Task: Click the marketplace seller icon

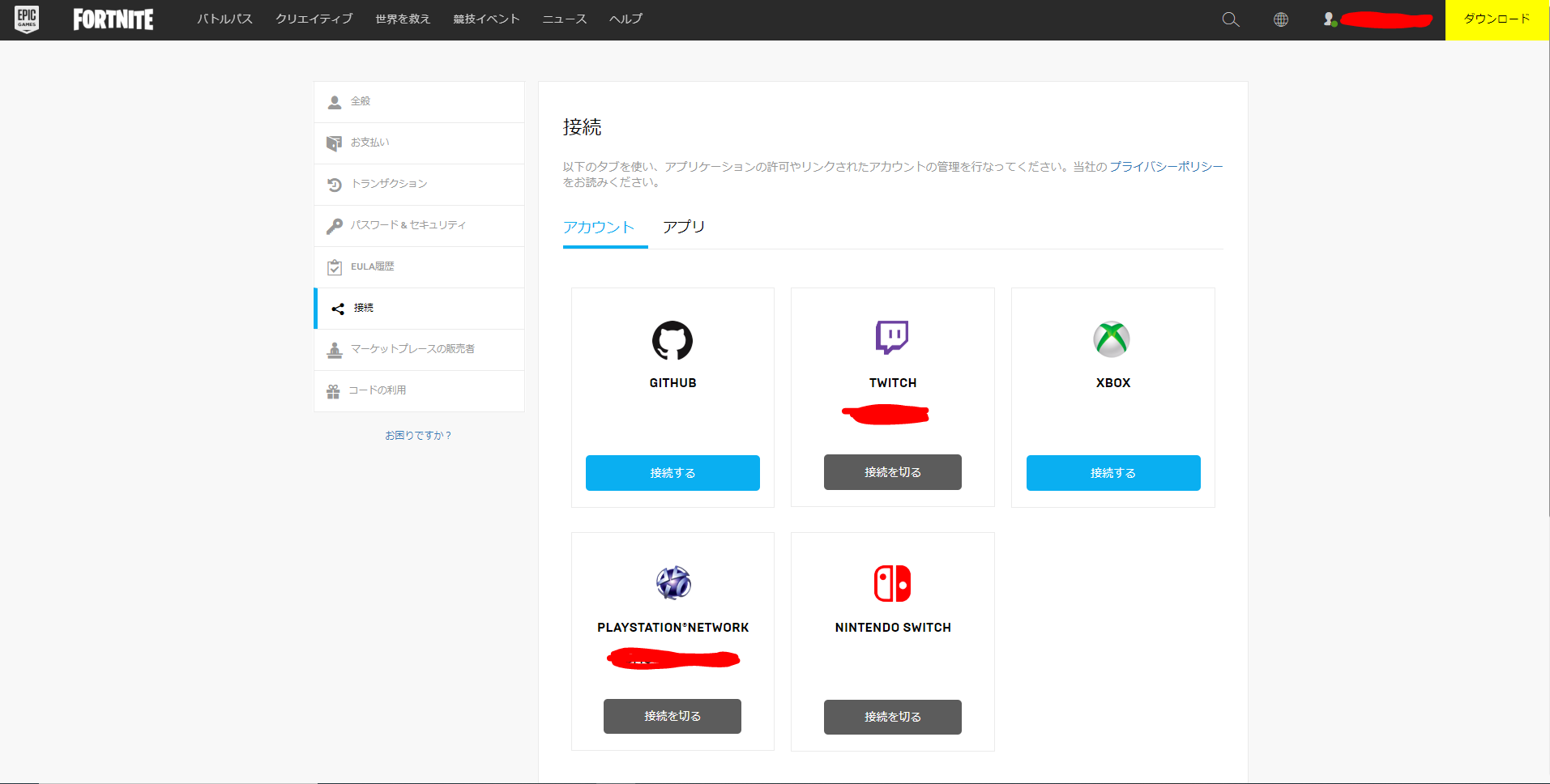Action: tap(334, 350)
